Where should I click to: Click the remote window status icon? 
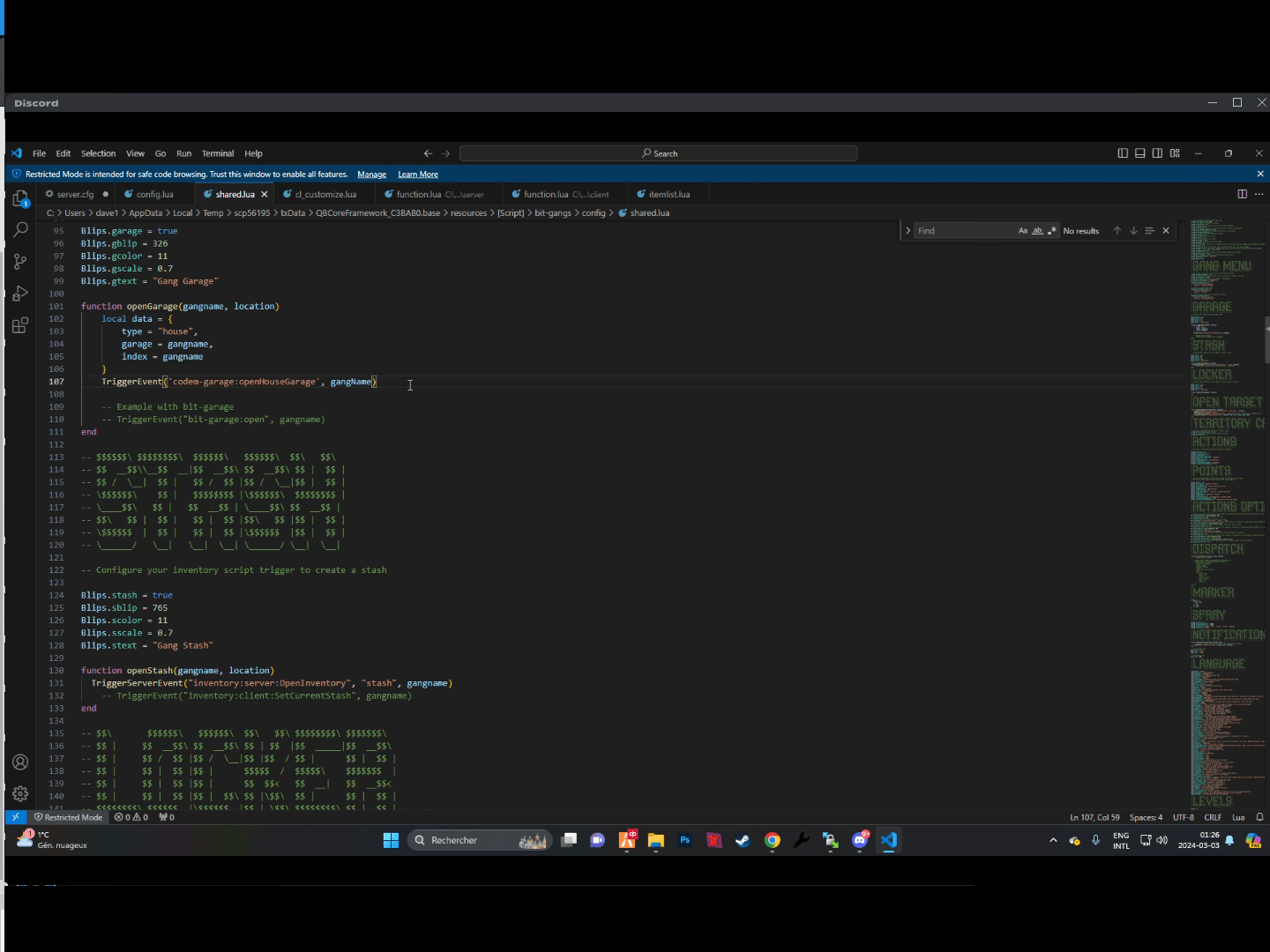click(16, 817)
